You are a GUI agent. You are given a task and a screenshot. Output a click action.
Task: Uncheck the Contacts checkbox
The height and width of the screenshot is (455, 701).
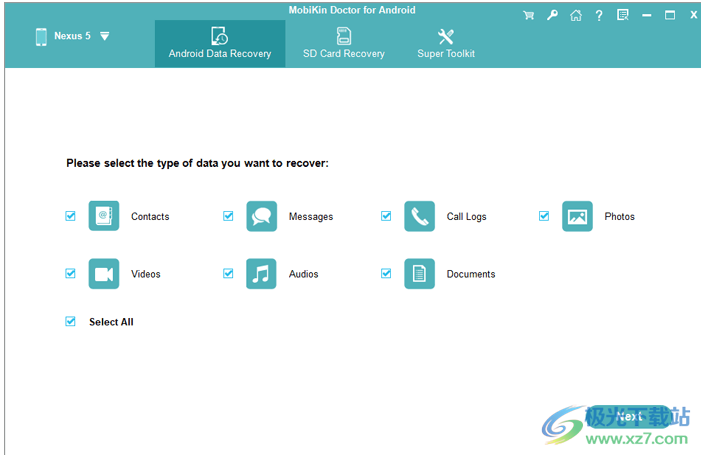(71, 216)
